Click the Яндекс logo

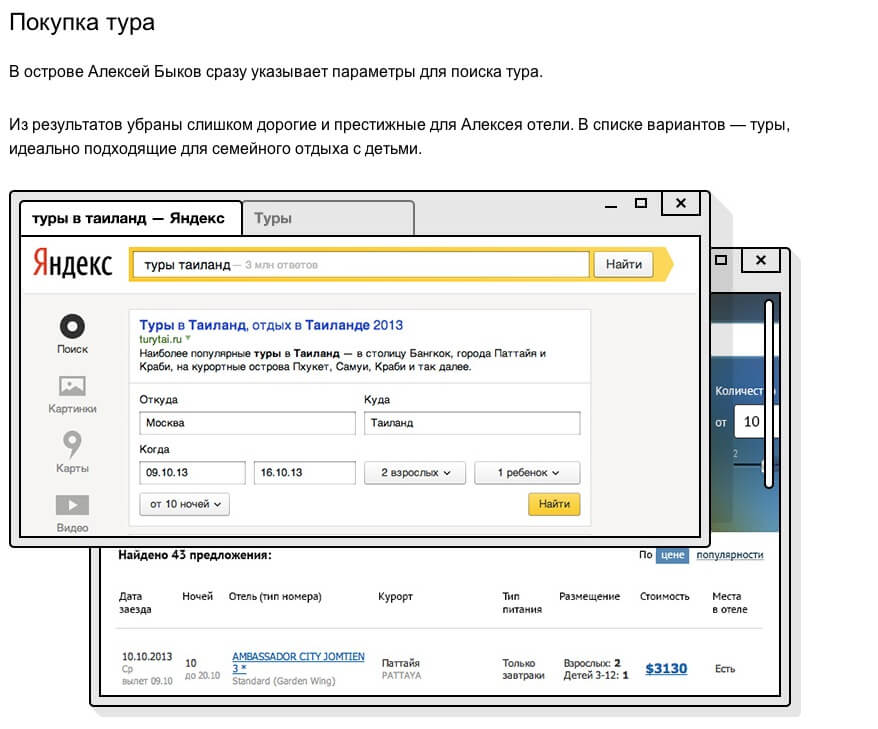point(72,264)
